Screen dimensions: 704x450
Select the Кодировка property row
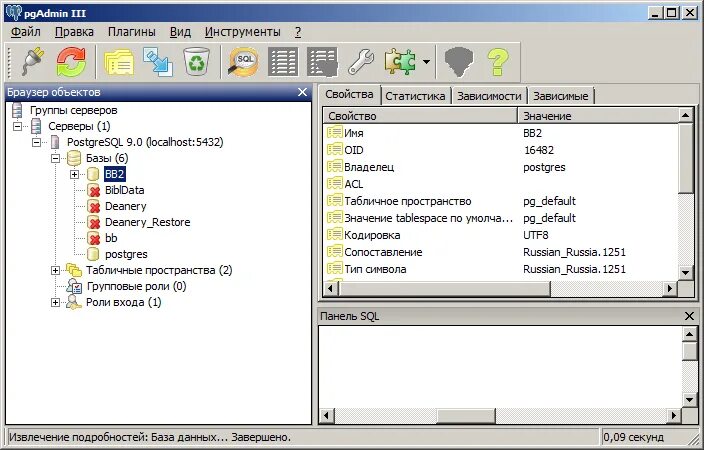click(500, 235)
